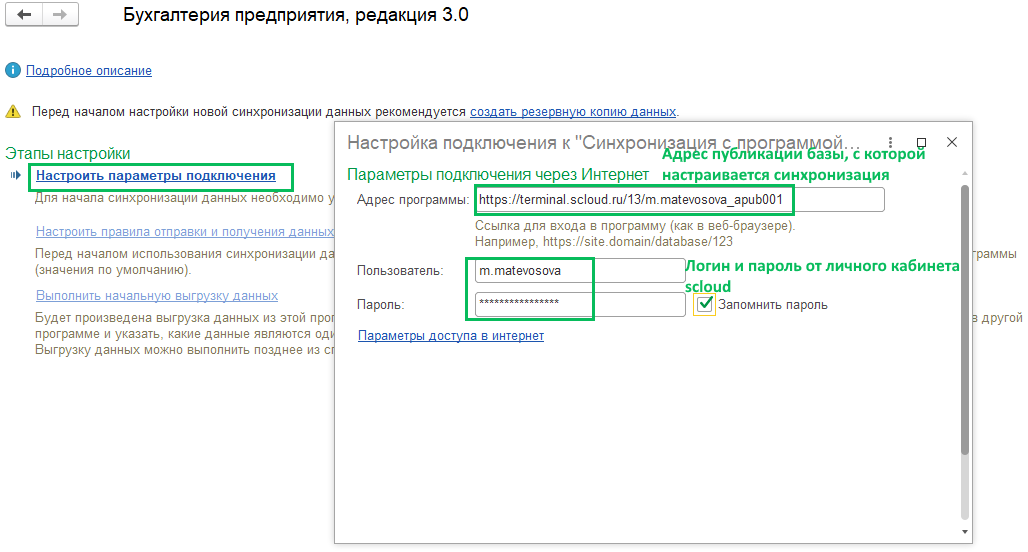
Task: Go back with the left arrow button
Action: tap(24, 14)
